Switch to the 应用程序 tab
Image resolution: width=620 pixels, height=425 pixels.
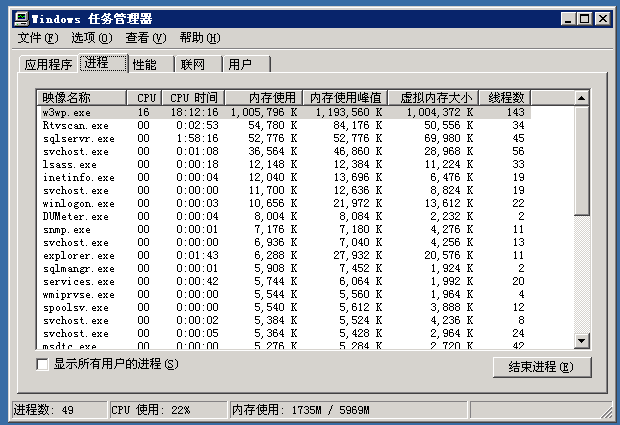48,64
